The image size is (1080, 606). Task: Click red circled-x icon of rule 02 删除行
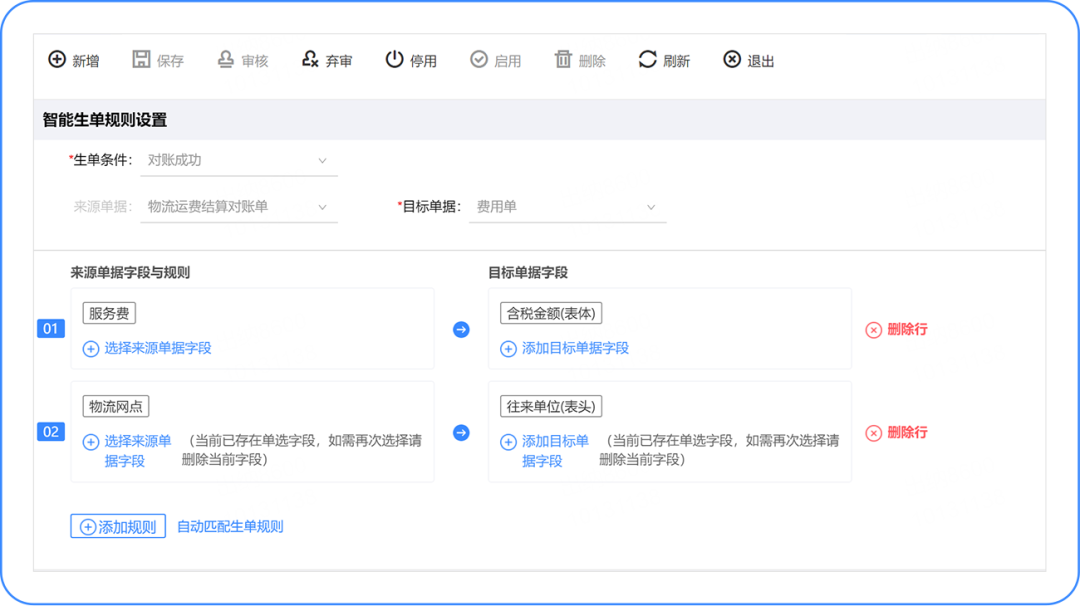873,433
